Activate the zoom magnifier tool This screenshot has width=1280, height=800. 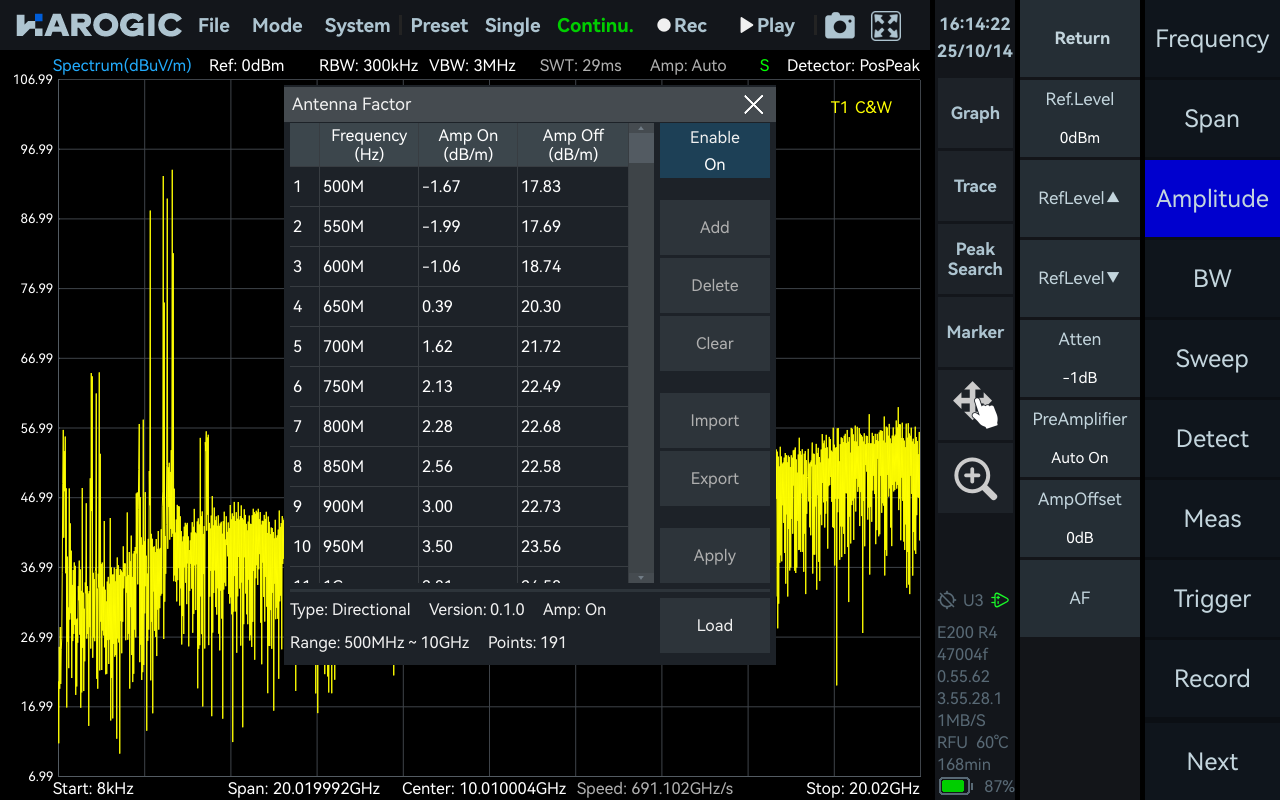[x=975, y=478]
